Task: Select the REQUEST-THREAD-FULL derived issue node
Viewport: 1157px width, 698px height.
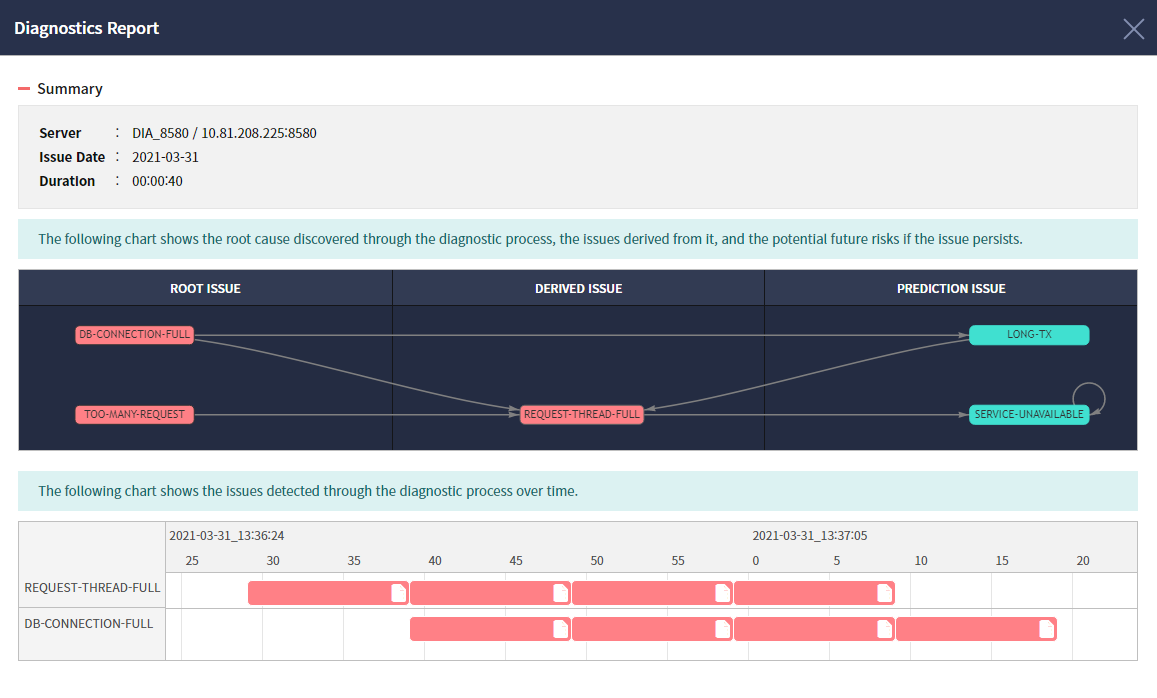Action: pos(581,414)
